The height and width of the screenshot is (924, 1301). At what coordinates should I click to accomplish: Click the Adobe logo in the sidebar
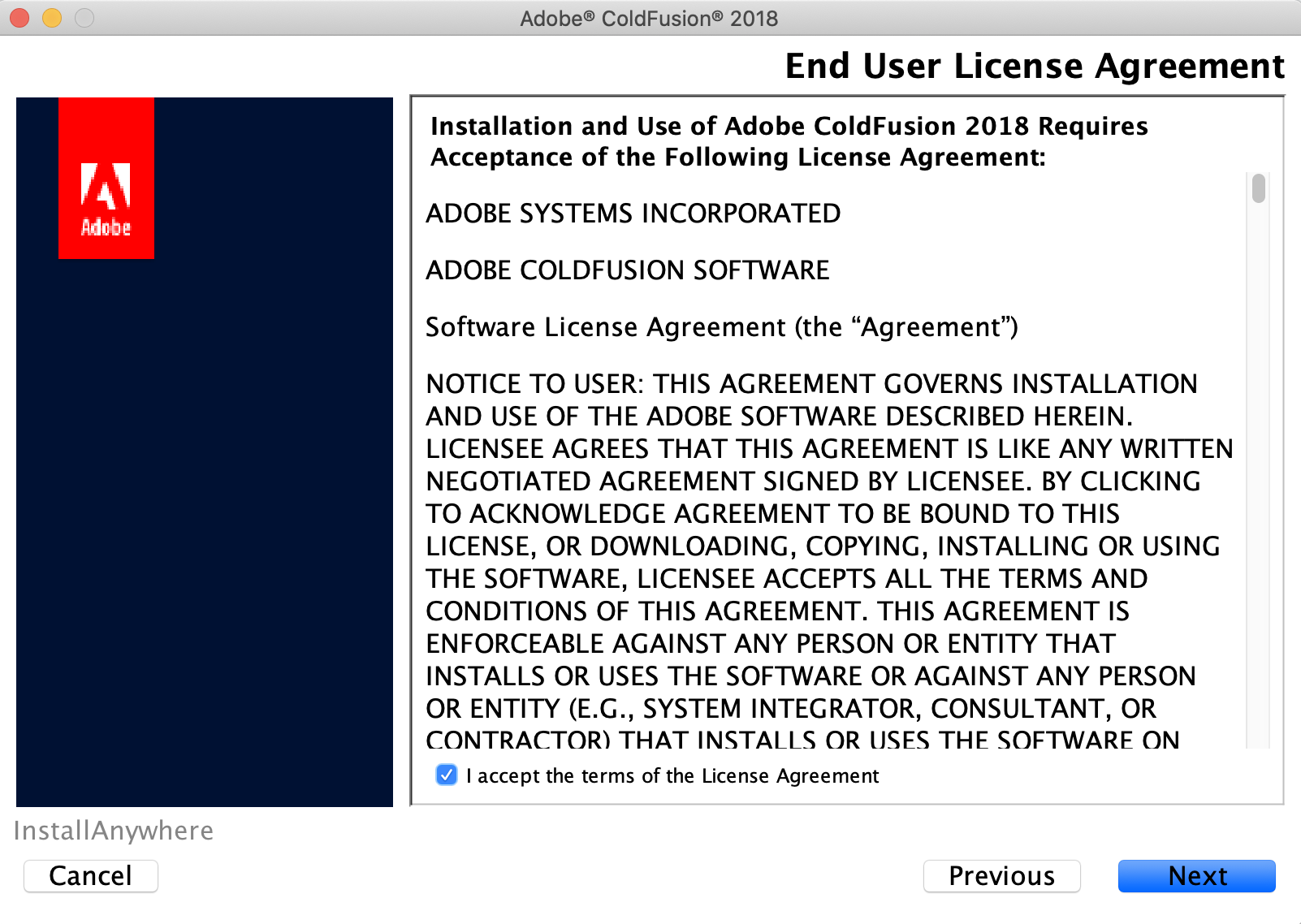[x=106, y=179]
